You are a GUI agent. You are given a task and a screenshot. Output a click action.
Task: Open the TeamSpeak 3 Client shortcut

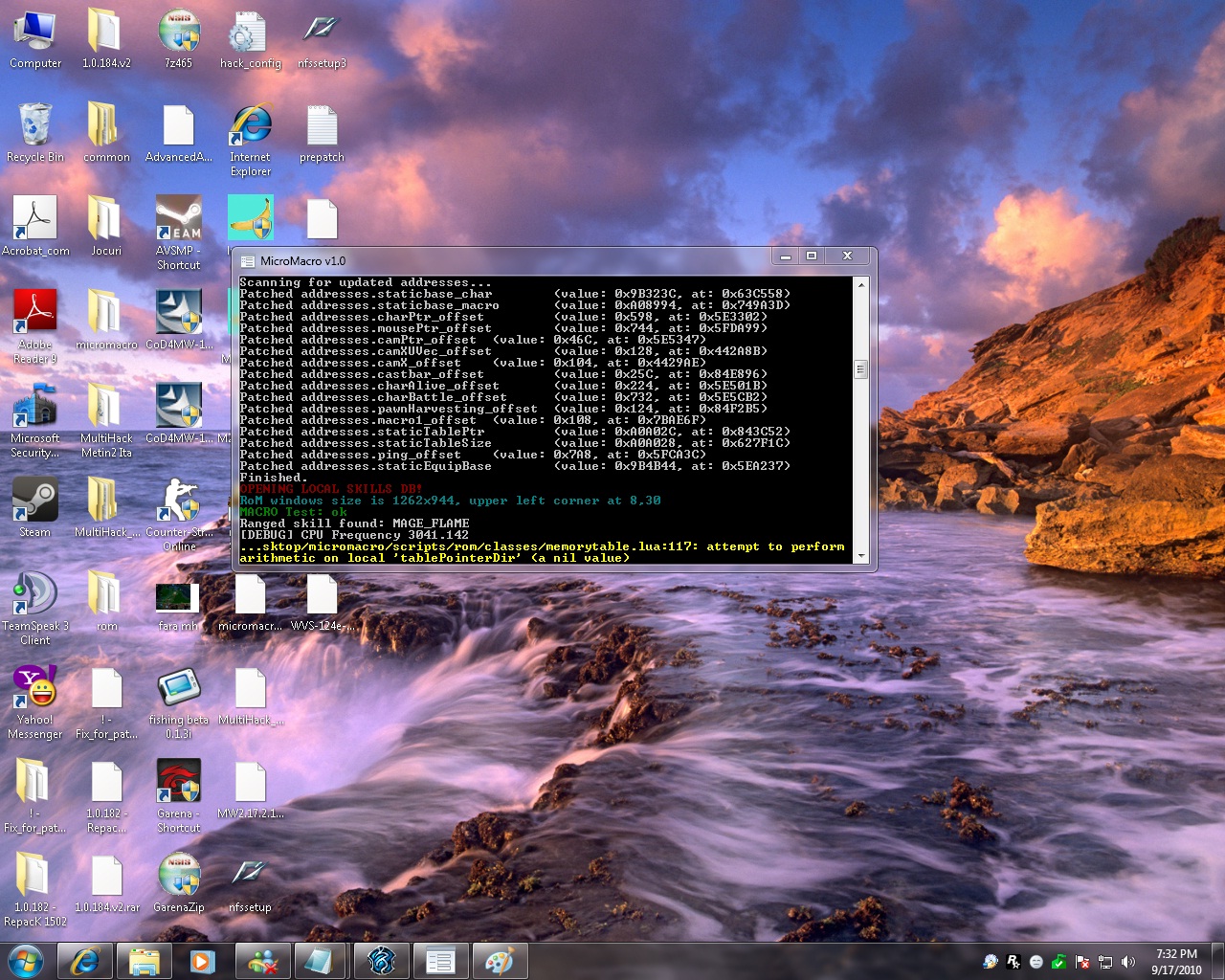pyautogui.click(x=34, y=594)
